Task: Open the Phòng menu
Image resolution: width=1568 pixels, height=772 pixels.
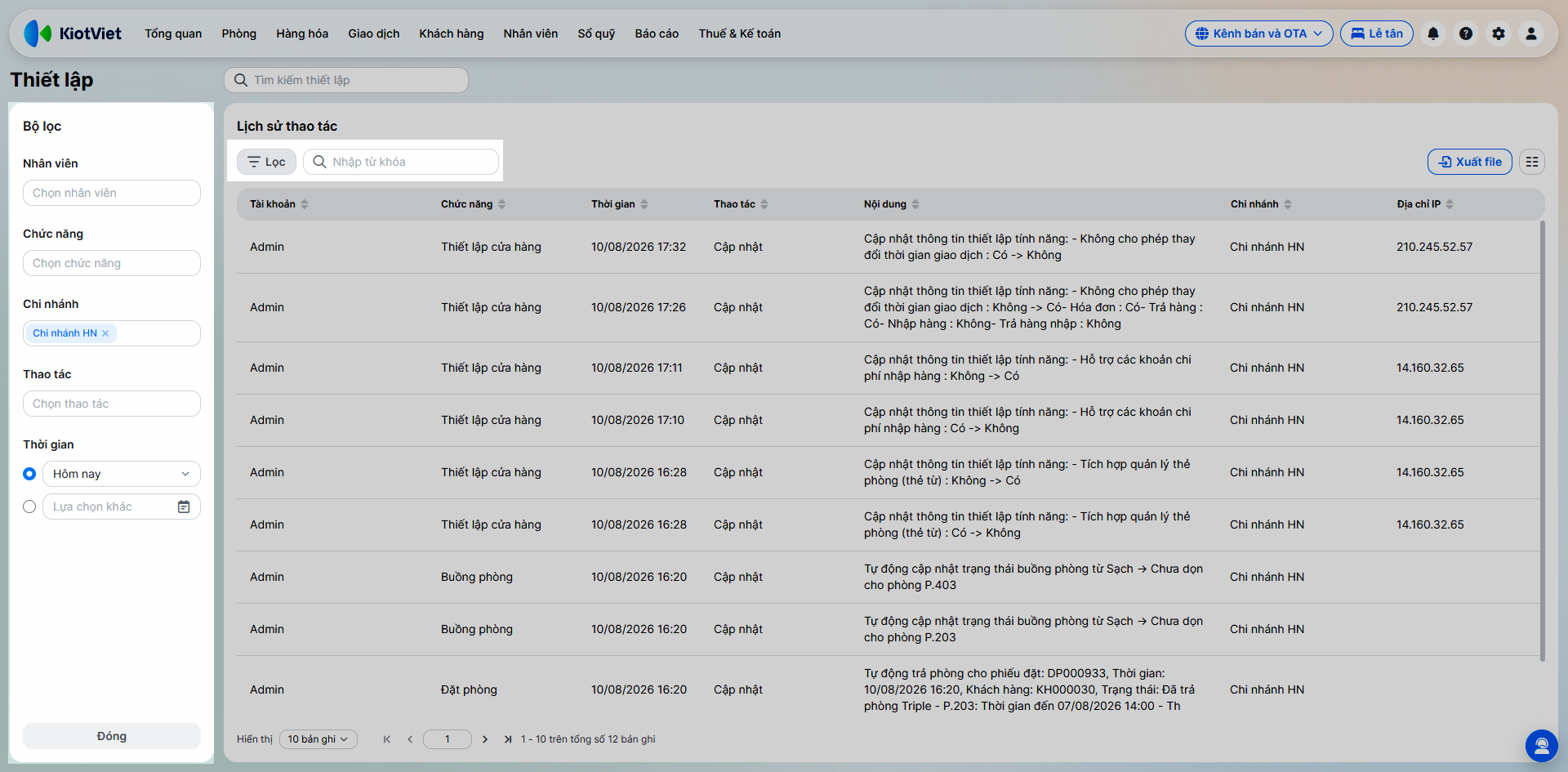Action: [x=239, y=33]
